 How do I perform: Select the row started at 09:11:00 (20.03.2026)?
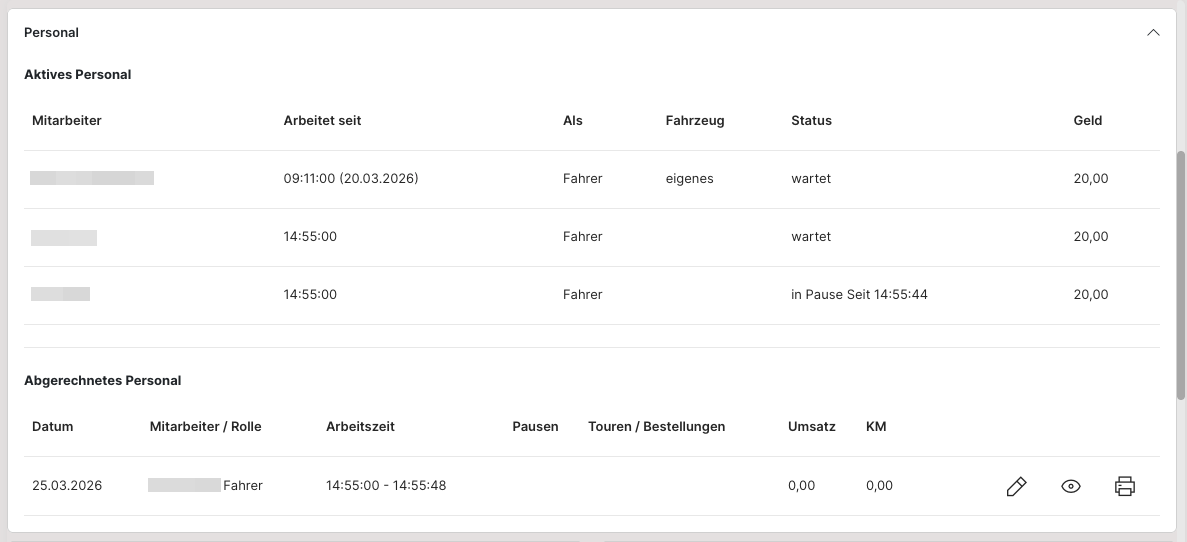click(x=350, y=179)
